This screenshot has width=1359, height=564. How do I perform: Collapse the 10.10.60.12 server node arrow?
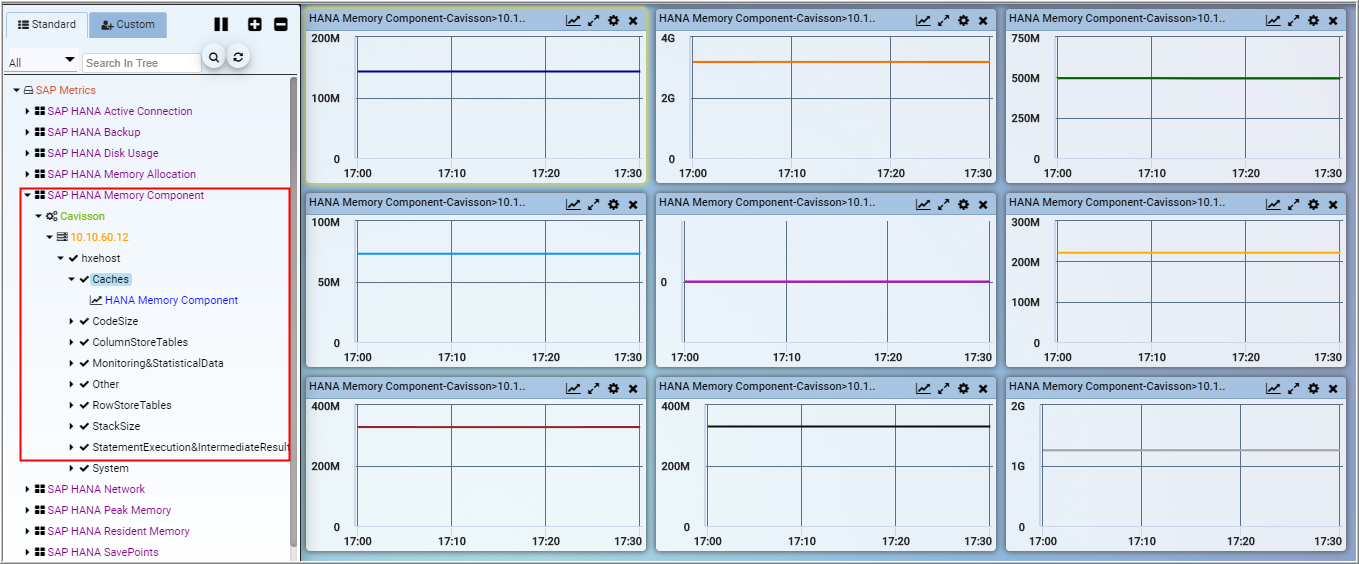click(x=50, y=237)
